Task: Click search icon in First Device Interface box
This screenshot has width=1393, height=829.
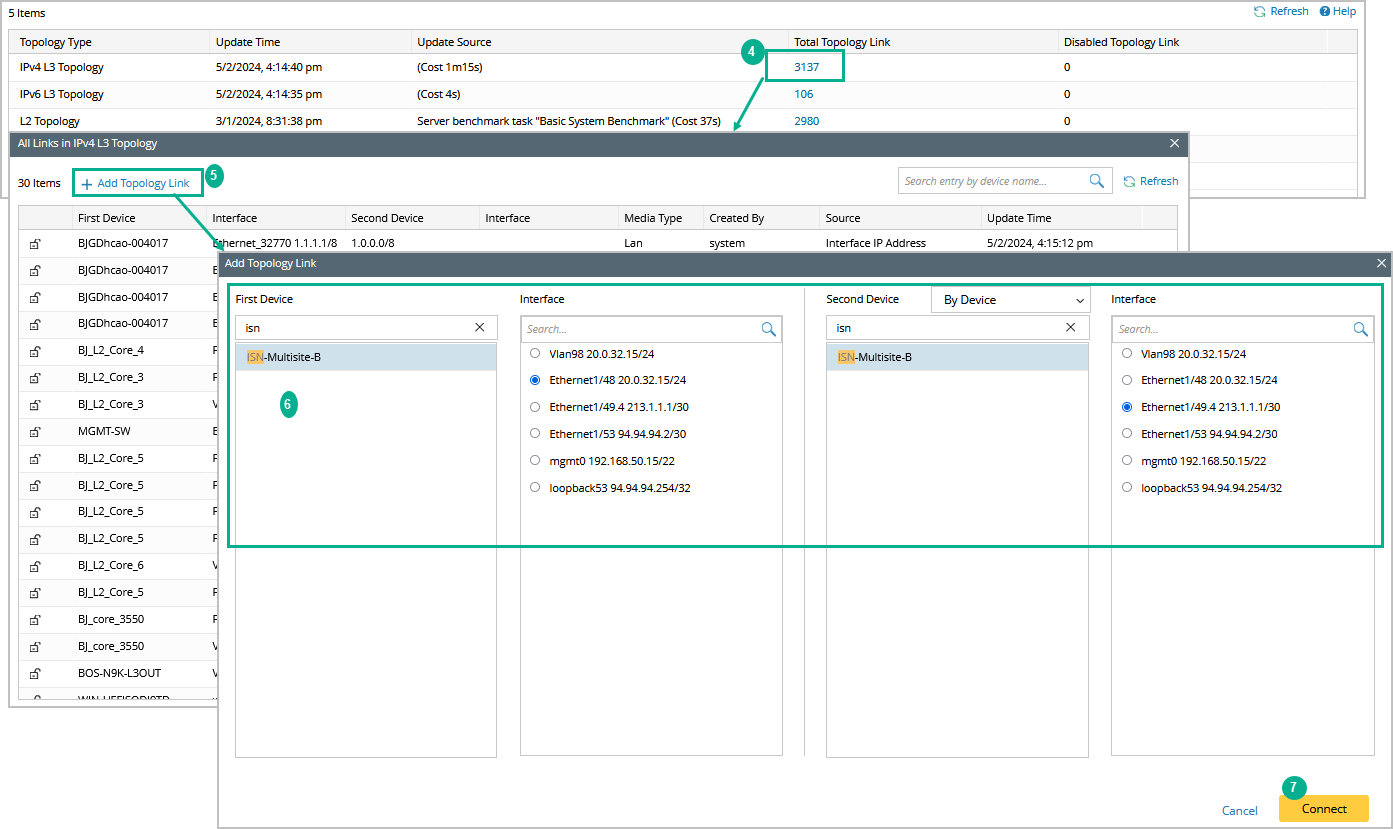Action: pyautogui.click(x=768, y=329)
